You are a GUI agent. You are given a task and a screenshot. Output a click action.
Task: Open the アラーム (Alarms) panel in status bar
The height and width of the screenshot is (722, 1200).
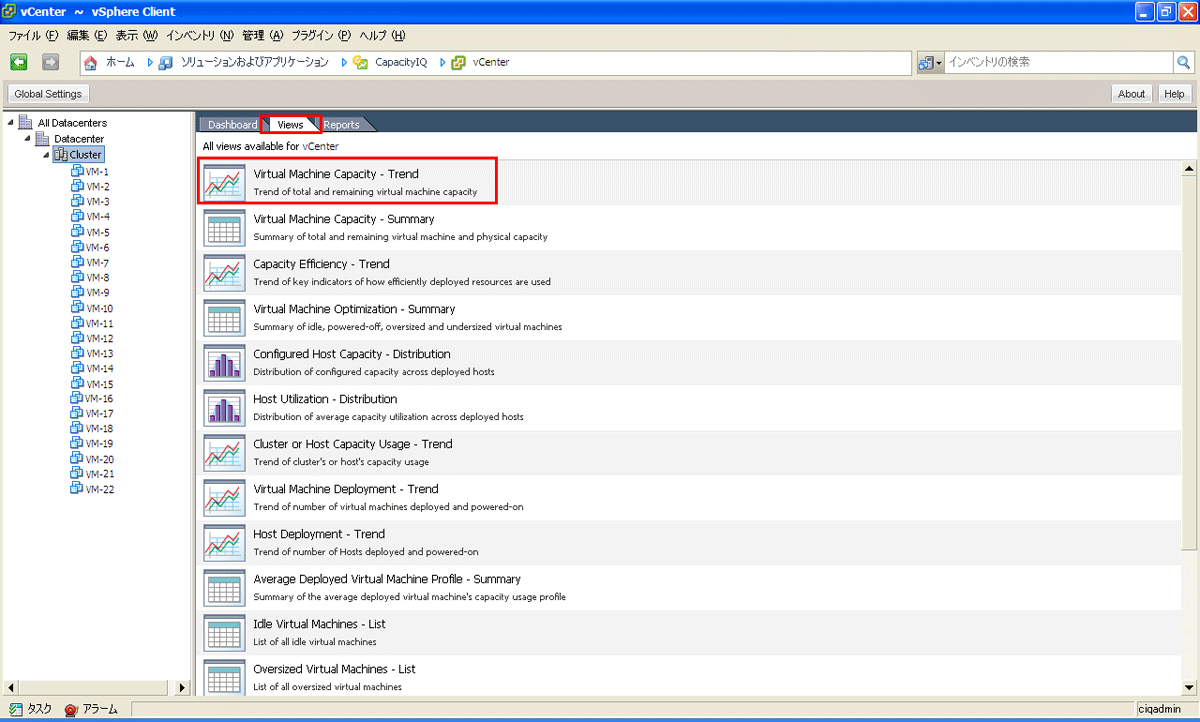point(91,709)
